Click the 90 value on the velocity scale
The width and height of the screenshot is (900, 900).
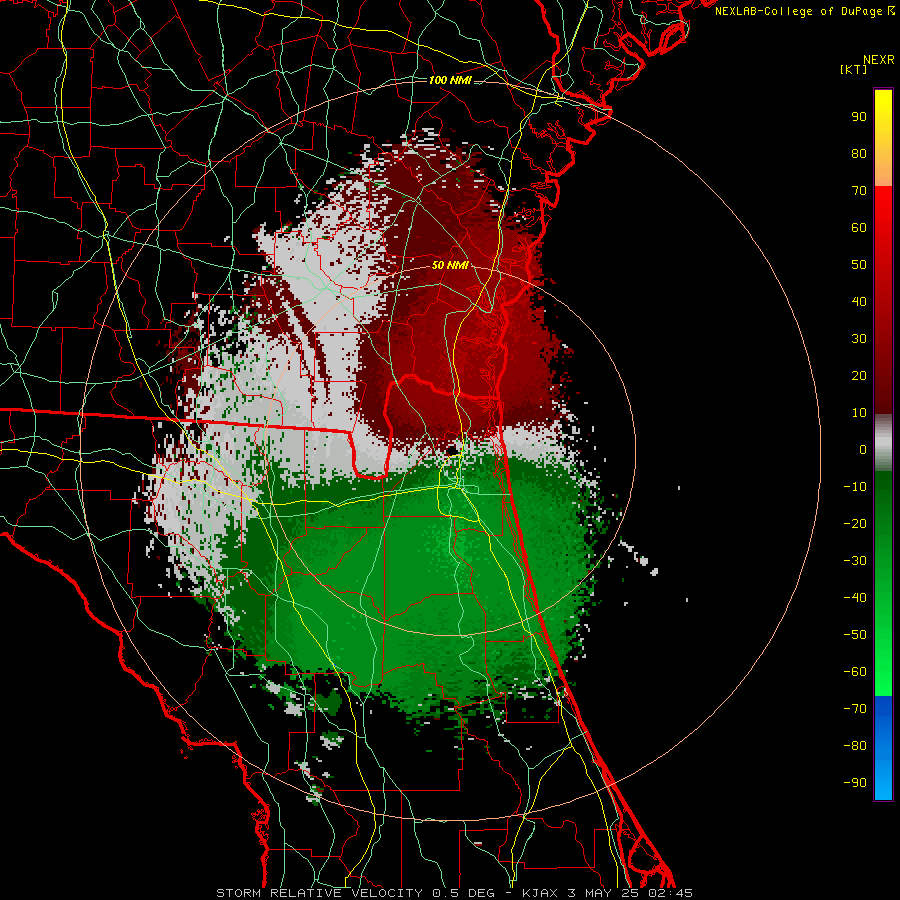(x=859, y=117)
